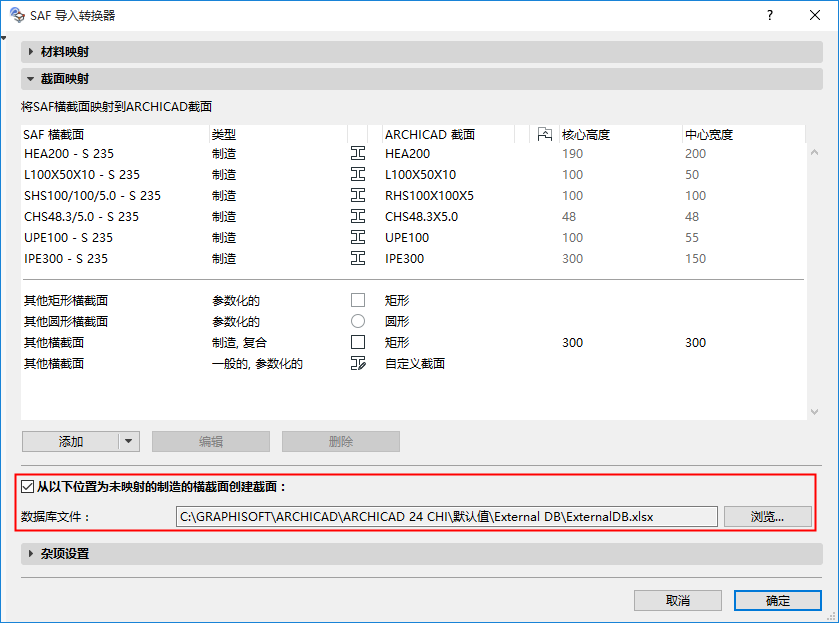Select the UPE100 - S 235 row
The height and width of the screenshot is (623, 839).
pos(413,238)
